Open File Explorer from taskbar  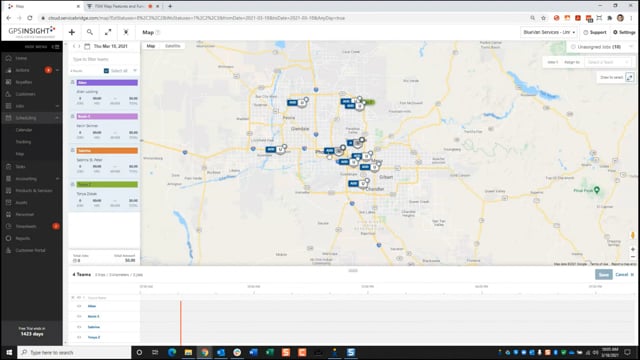[x=188, y=352]
